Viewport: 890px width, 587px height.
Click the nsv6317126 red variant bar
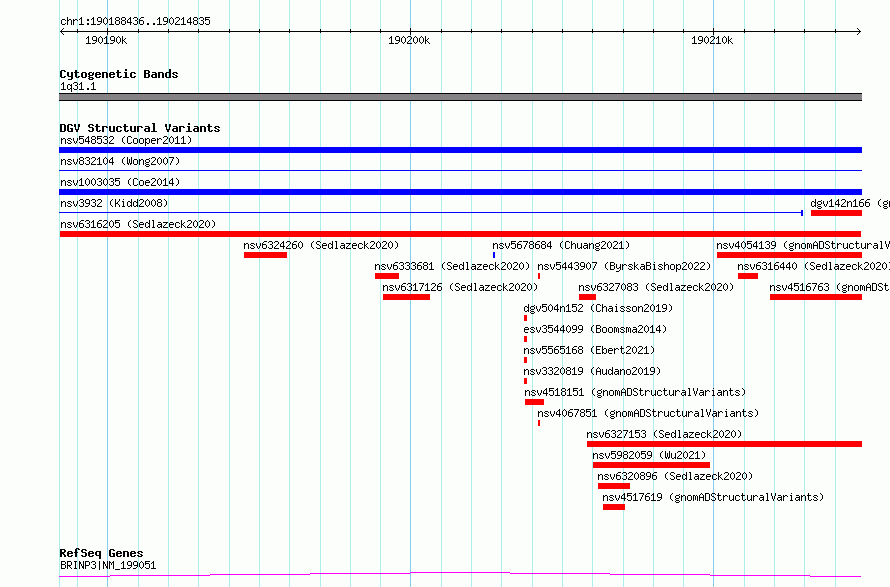[406, 297]
